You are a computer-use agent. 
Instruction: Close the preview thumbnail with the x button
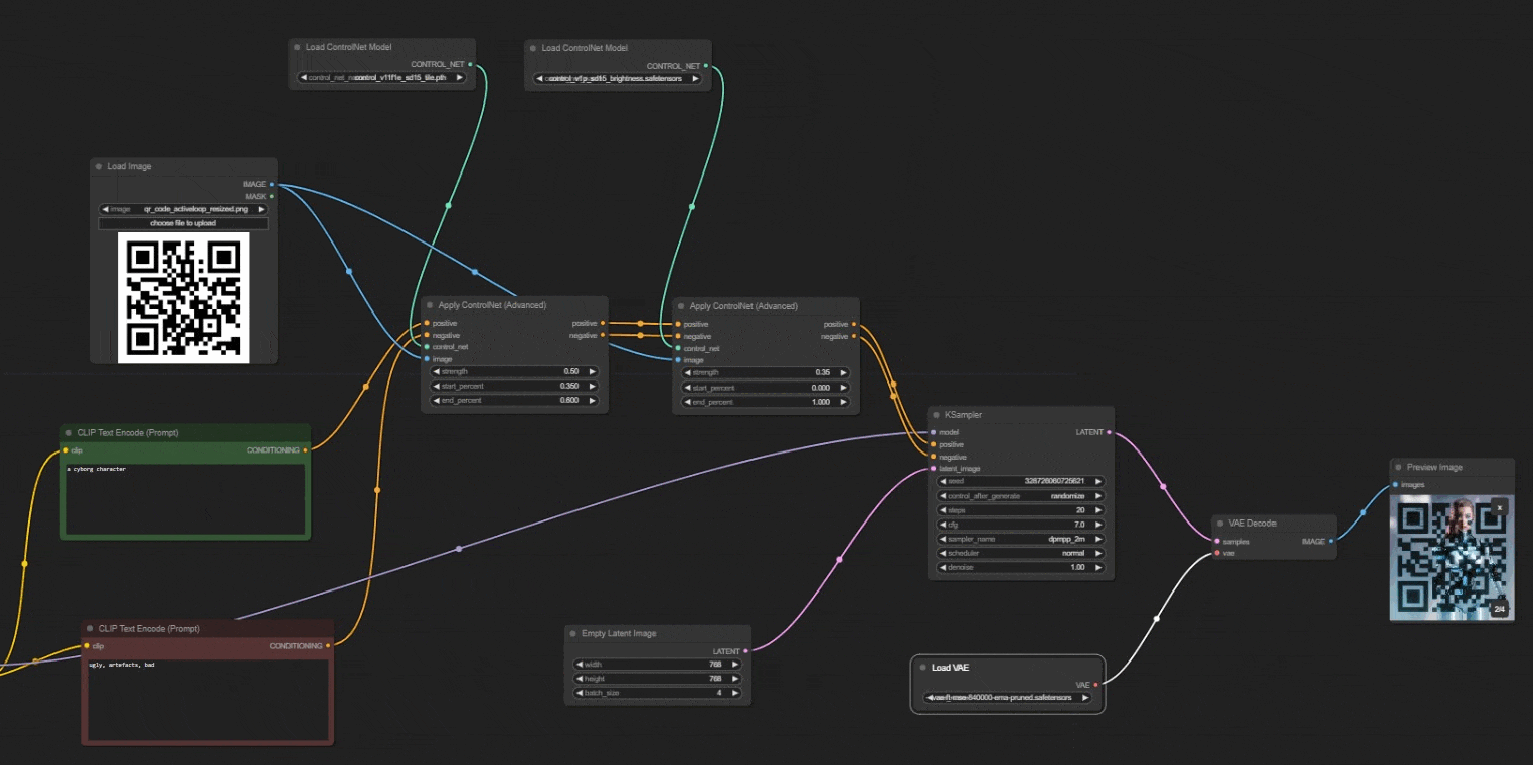click(x=1499, y=508)
